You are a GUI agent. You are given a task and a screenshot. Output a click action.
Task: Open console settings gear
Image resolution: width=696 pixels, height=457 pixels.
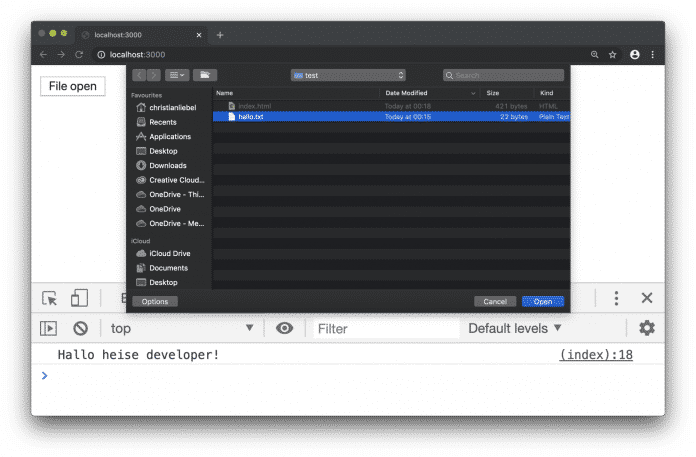[647, 328]
